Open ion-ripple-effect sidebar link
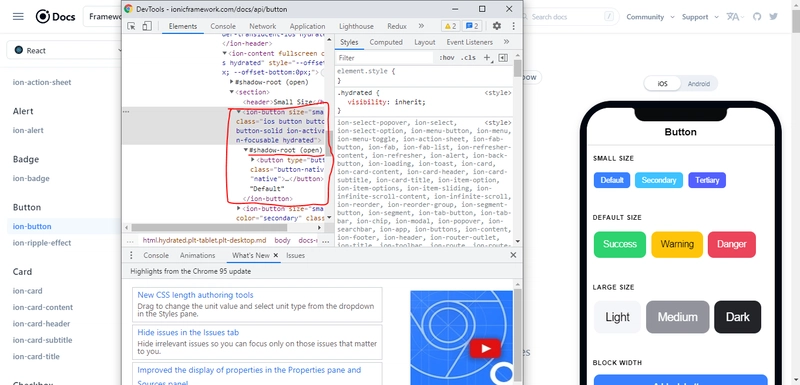This screenshot has height=385, width=800. [42, 243]
